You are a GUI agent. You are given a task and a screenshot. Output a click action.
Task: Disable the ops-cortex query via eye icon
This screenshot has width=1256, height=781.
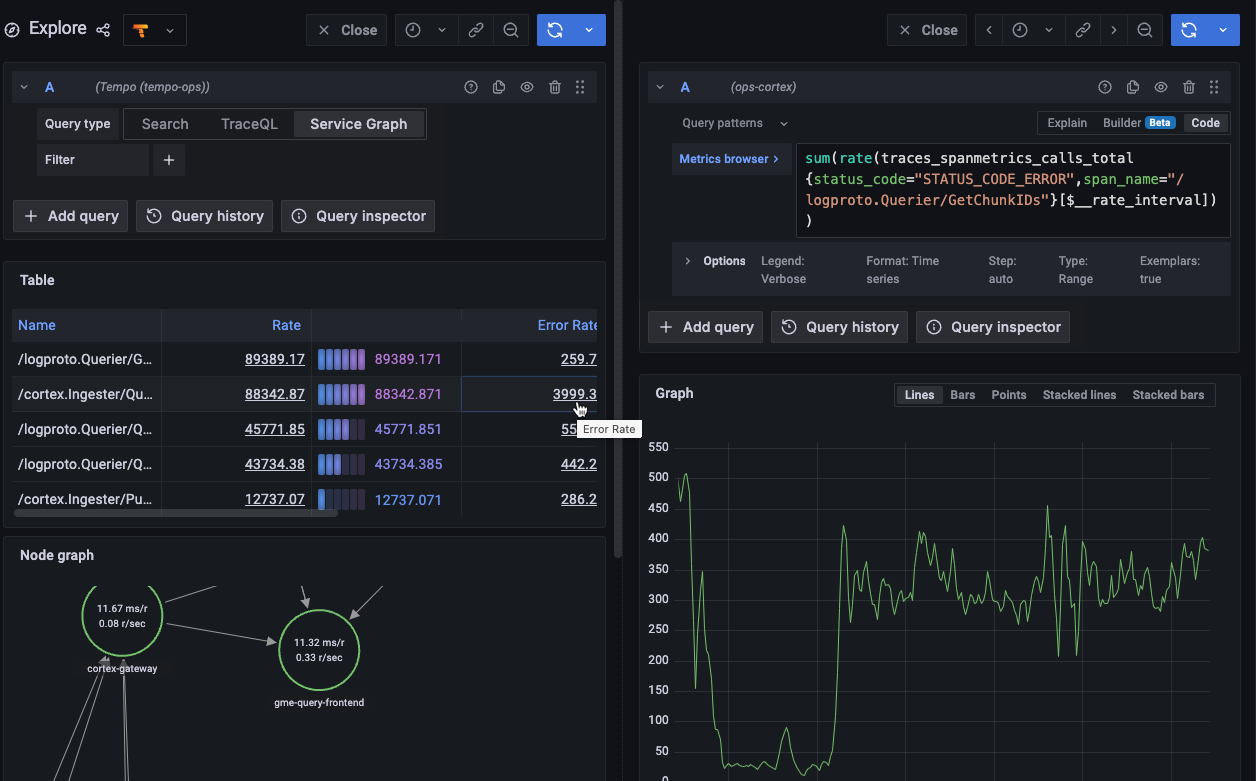[1161, 88]
